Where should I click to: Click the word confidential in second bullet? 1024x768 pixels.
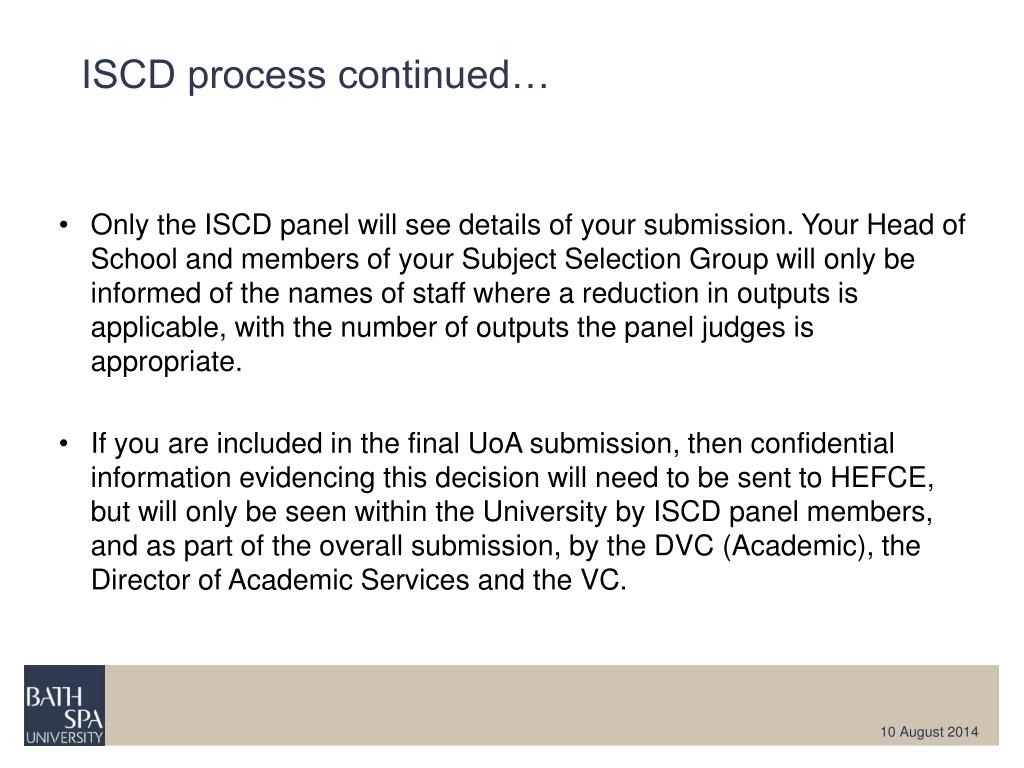click(822, 443)
